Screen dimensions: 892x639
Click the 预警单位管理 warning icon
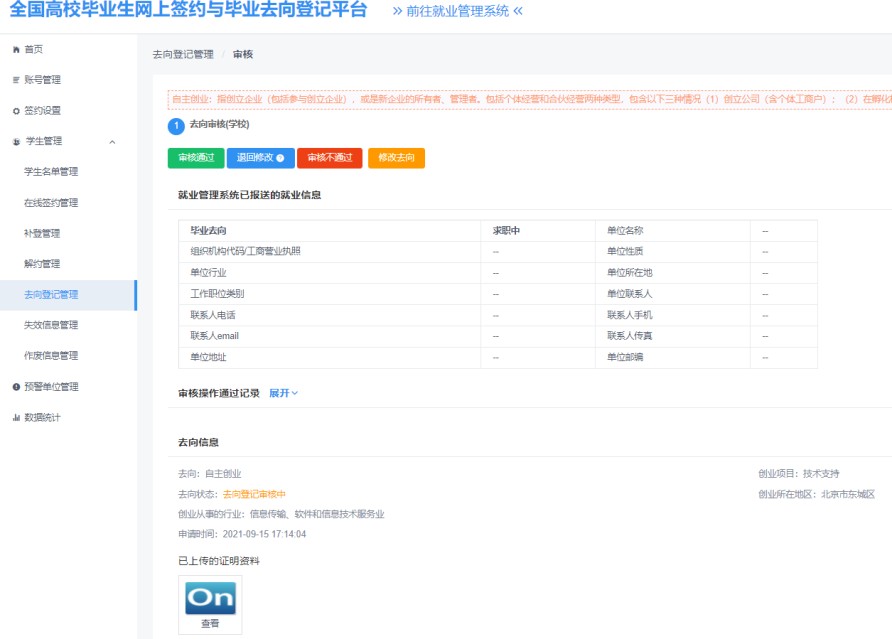[15, 387]
